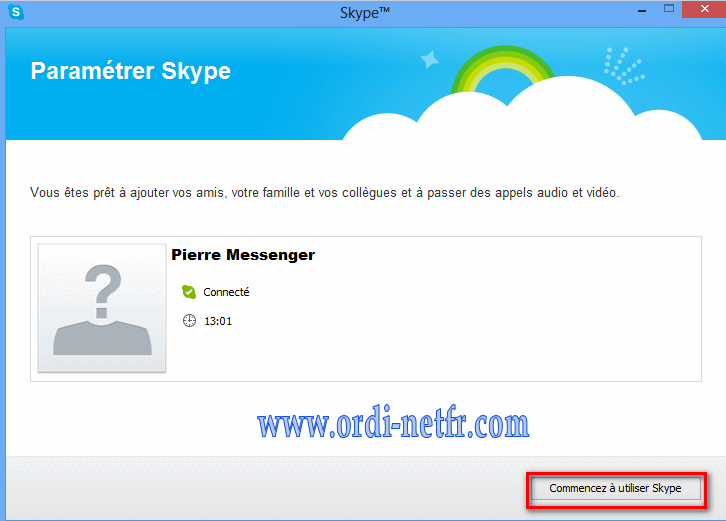Close the Skype window
This screenshot has height=521, width=726.
click(704, 9)
